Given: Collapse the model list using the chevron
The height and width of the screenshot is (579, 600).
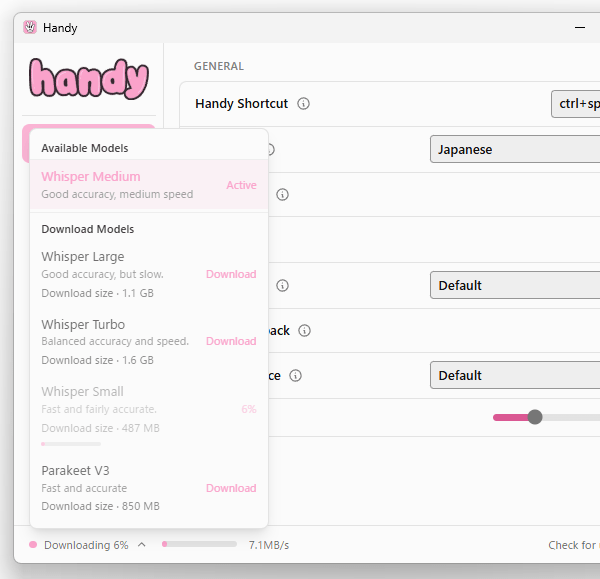Looking at the screenshot, I should [142, 545].
